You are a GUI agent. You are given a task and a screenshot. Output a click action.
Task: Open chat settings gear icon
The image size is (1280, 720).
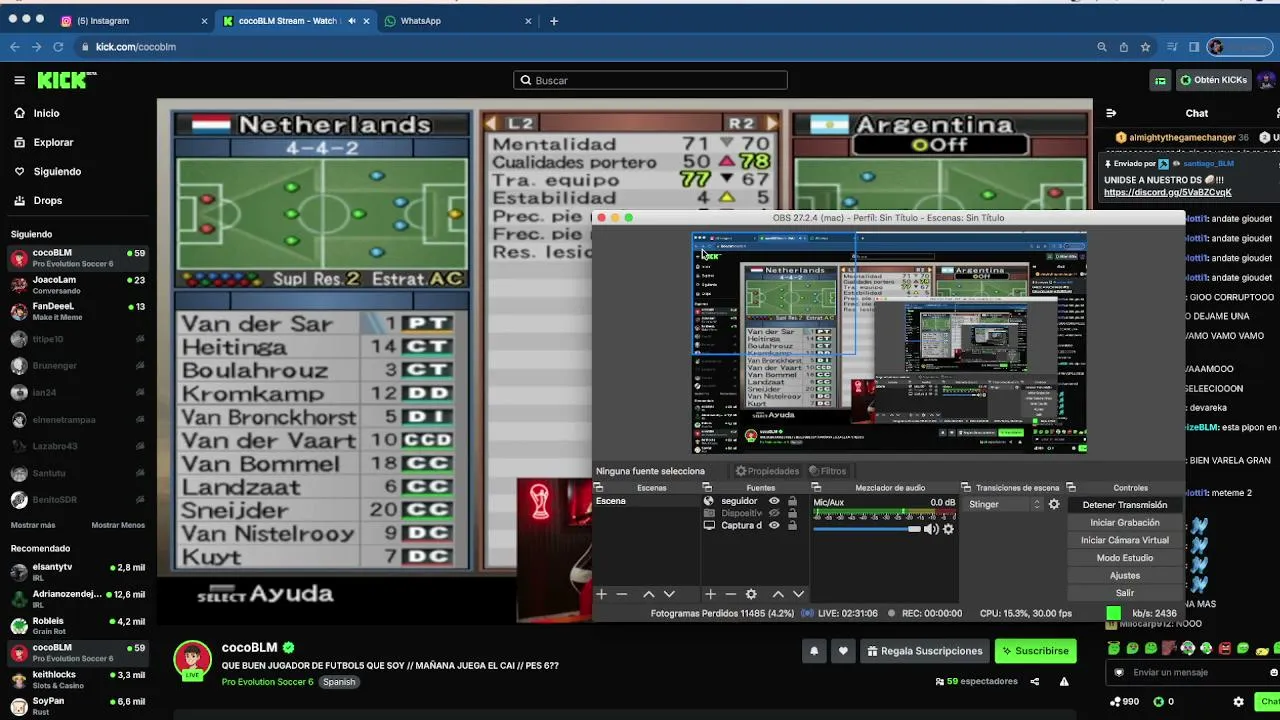point(1238,702)
